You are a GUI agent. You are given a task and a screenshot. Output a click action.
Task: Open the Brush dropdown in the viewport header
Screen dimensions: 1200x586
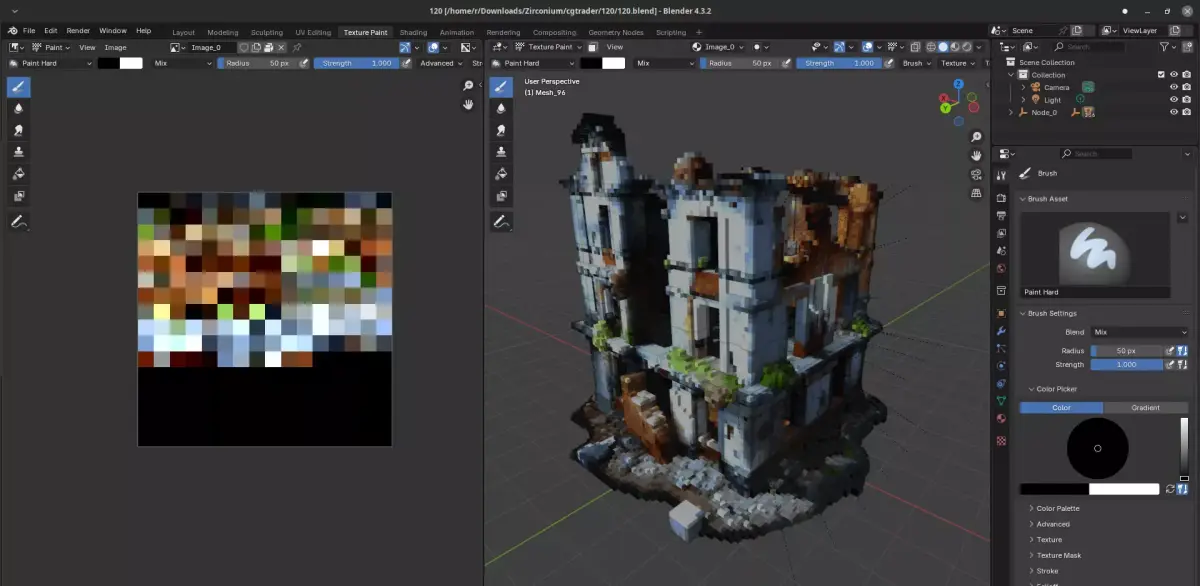(x=917, y=63)
